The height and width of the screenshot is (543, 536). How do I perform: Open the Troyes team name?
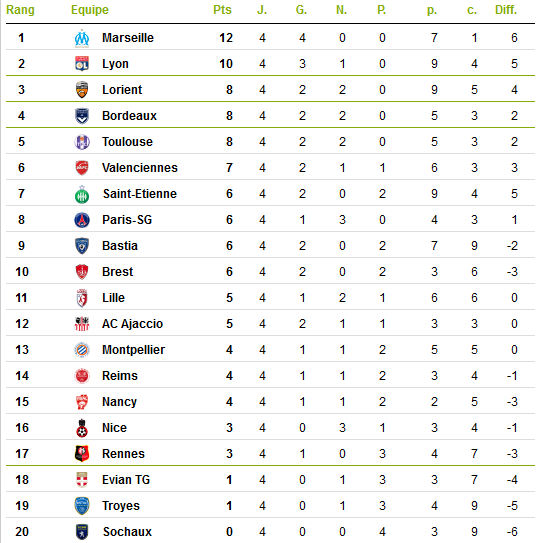(120, 506)
